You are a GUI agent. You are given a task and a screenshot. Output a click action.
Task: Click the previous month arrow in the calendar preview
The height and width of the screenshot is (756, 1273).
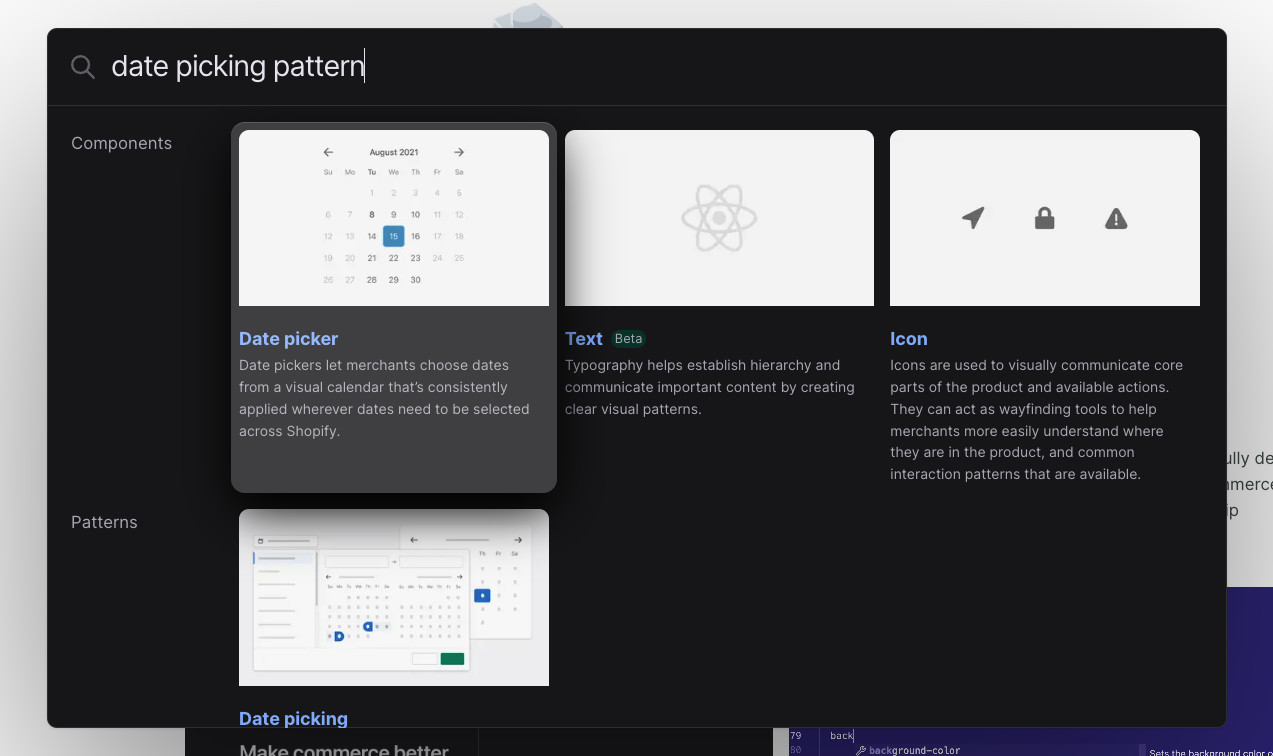coord(327,152)
